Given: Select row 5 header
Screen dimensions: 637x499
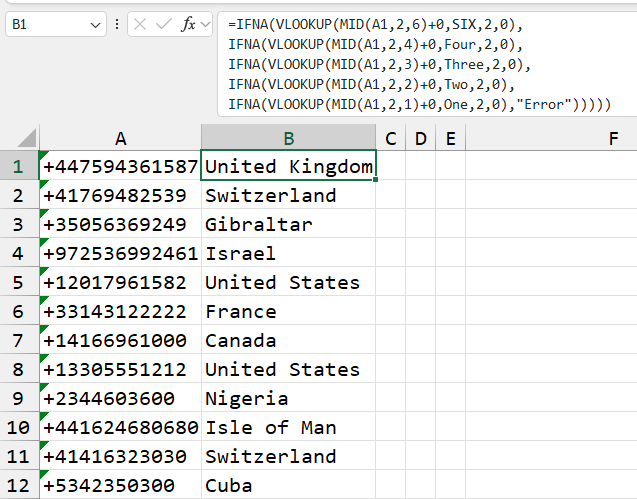Looking at the screenshot, I should coord(18,283).
